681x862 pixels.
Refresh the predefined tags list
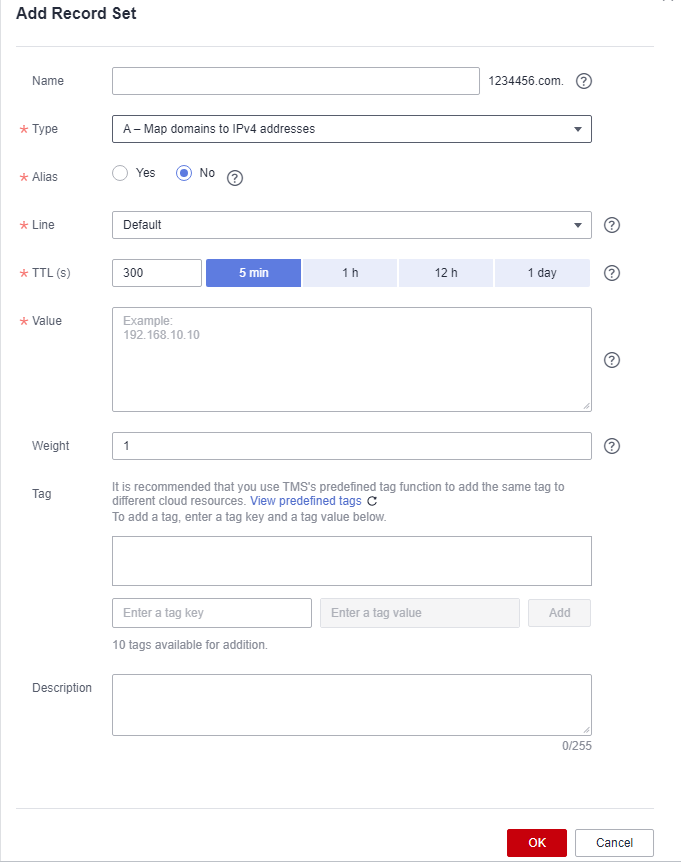tap(372, 501)
